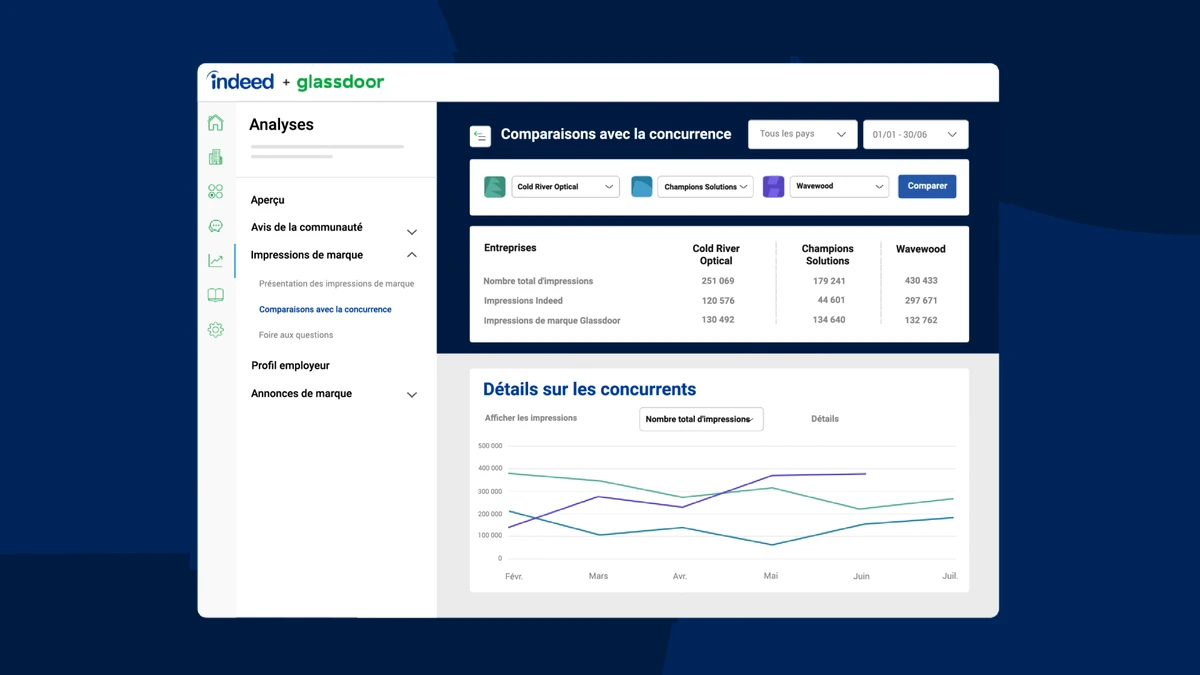The height and width of the screenshot is (675, 1200).
Task: Expand the Avis de la communauté section
Action: pyautogui.click(x=411, y=232)
